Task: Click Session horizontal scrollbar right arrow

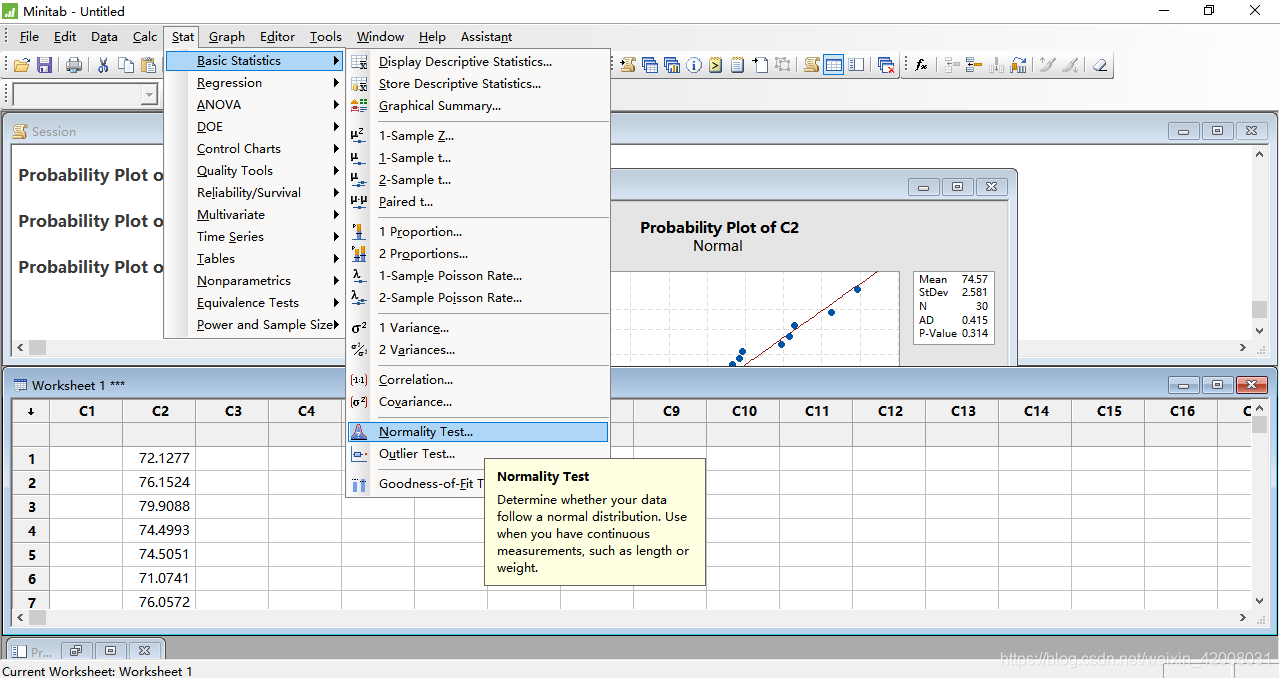Action: coord(1243,348)
